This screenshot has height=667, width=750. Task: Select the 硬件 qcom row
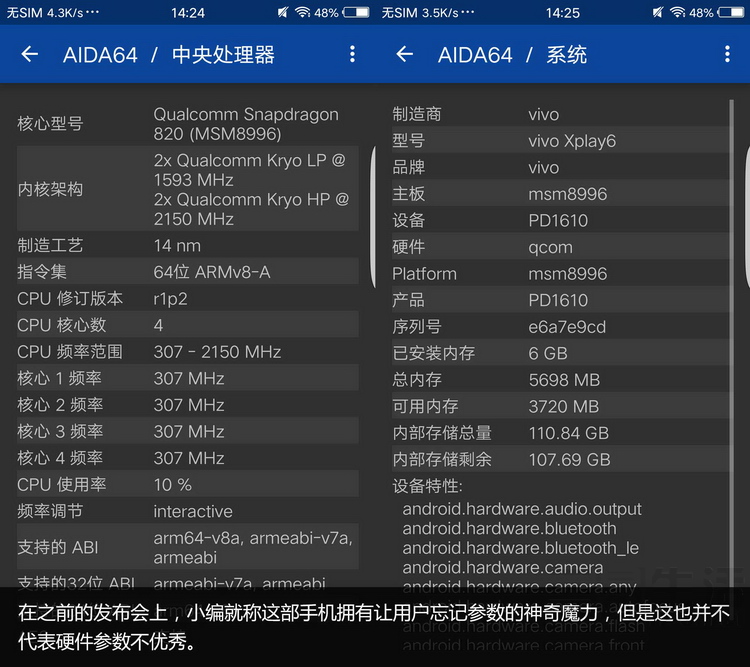(x=561, y=247)
